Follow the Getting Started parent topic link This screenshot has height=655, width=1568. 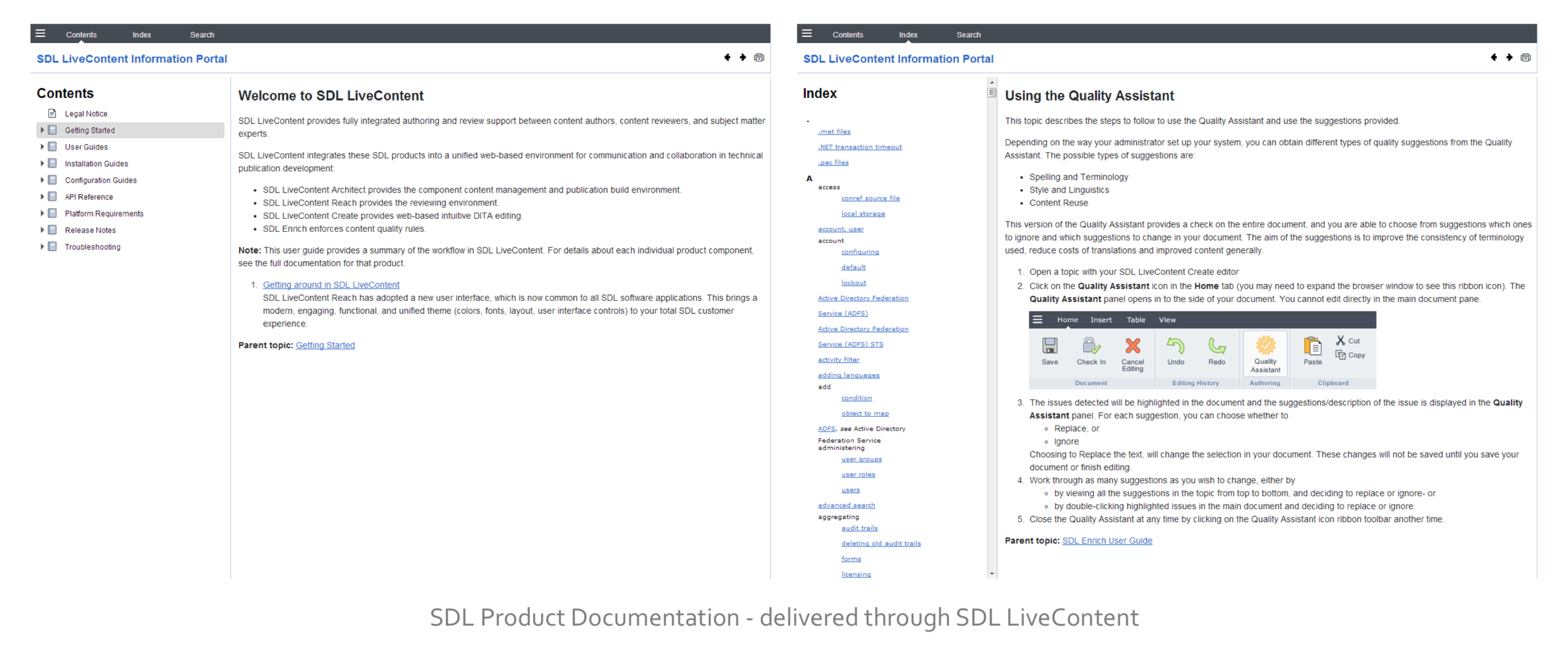[x=325, y=345]
